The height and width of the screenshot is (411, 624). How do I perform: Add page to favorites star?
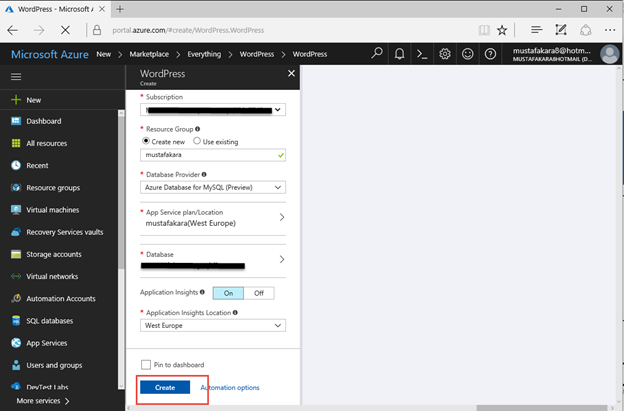click(502, 30)
